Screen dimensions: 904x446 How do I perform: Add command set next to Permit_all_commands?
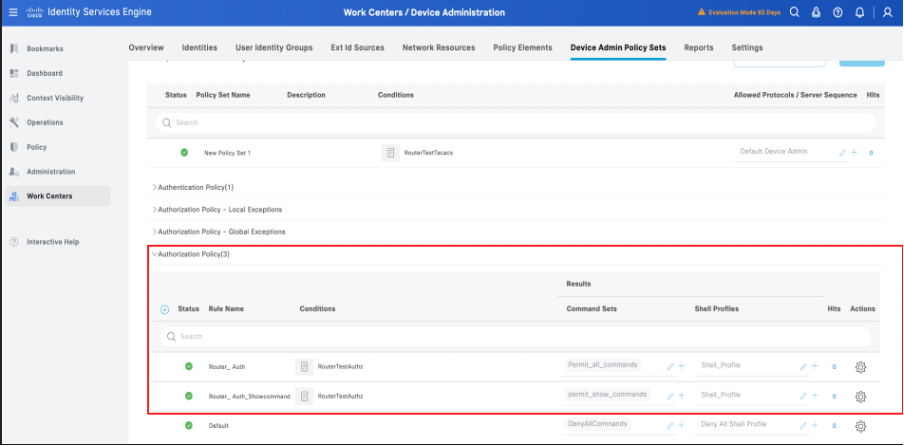[x=681, y=366]
